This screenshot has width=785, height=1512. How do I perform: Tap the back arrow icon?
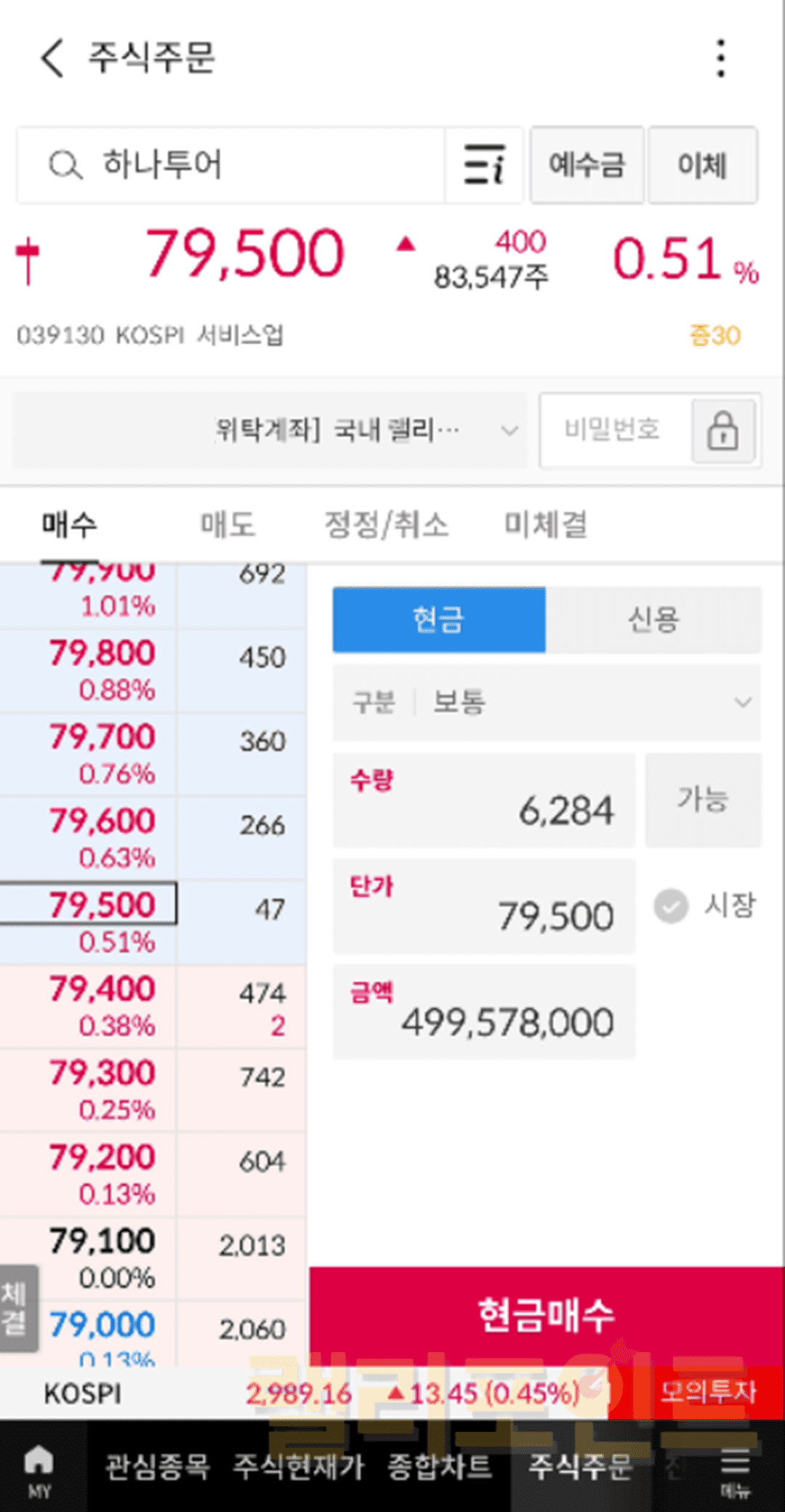[52, 58]
